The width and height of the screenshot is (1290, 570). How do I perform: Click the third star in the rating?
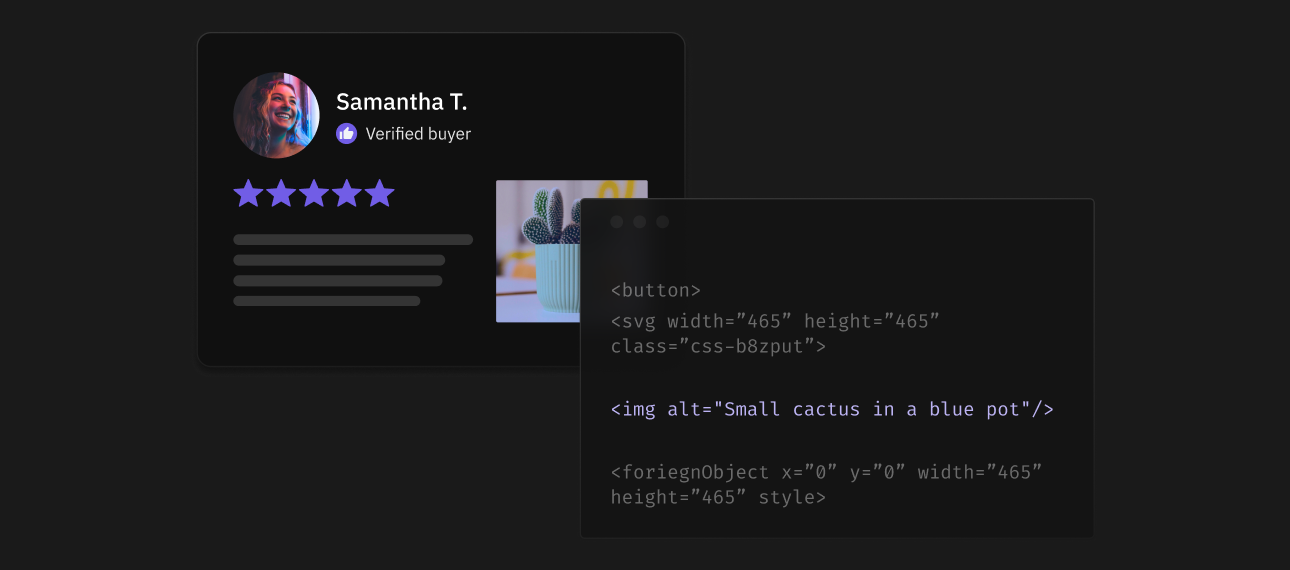(314, 193)
